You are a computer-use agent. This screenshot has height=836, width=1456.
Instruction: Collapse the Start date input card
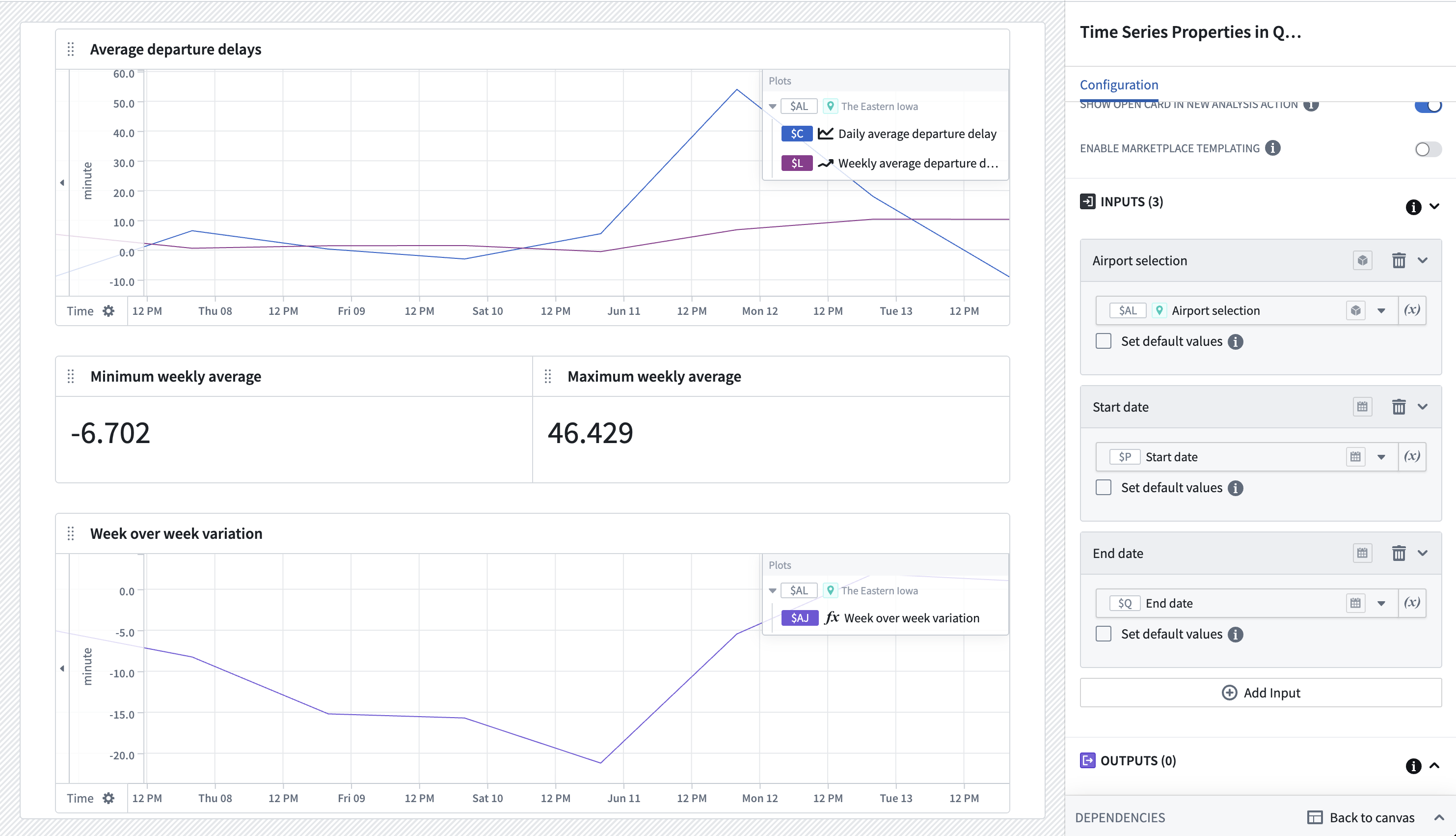pyautogui.click(x=1423, y=407)
